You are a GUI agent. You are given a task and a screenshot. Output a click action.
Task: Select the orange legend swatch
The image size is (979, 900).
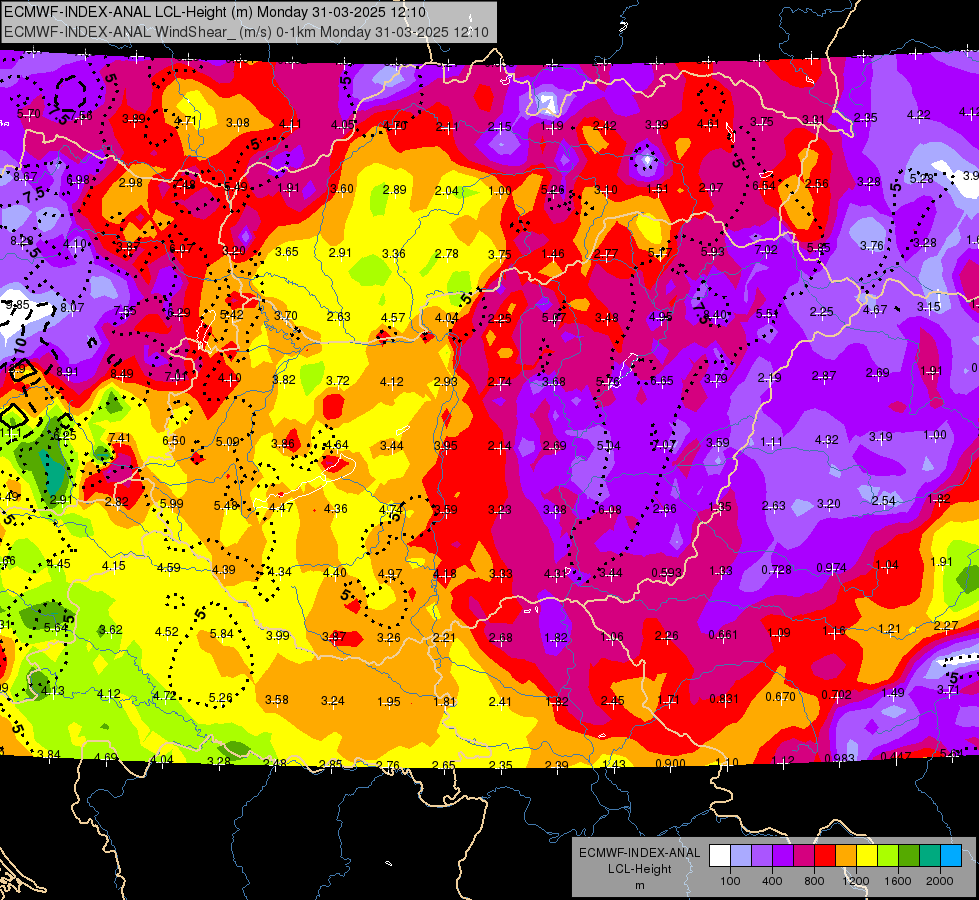(x=846, y=856)
